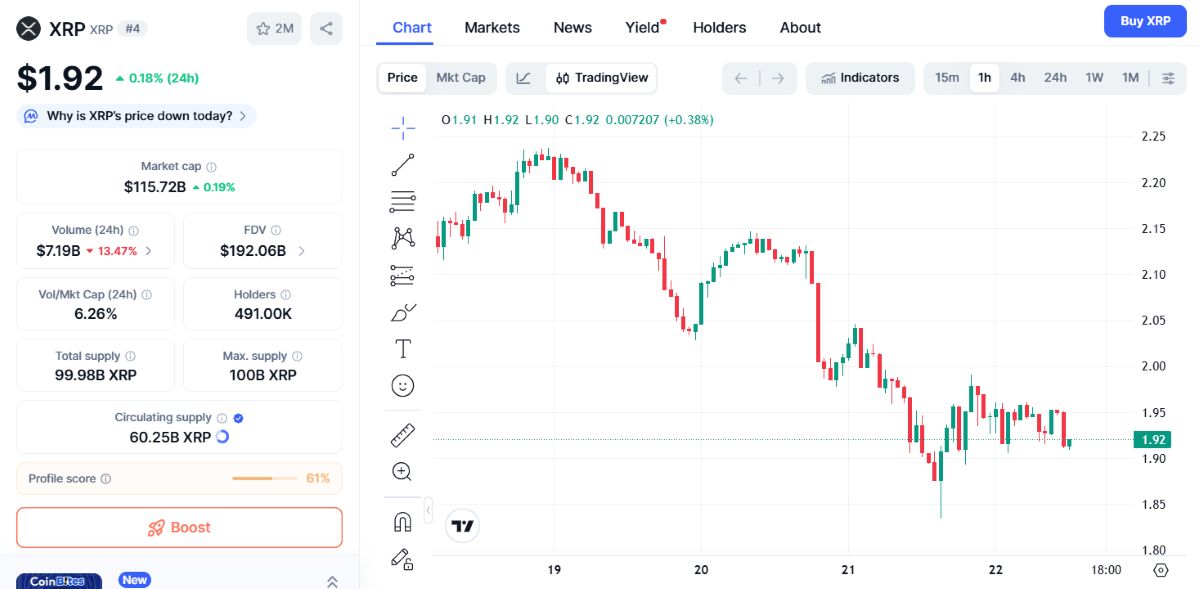1200x589 pixels.
Task: Select the ruler measure tool
Action: [x=403, y=435]
